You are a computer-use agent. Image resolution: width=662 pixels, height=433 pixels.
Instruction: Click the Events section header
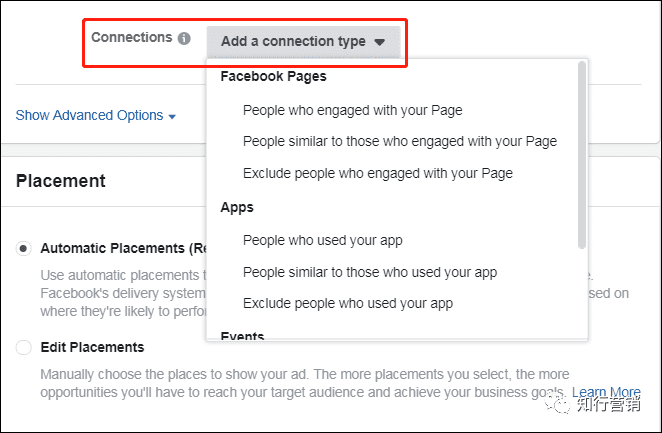coord(241,335)
